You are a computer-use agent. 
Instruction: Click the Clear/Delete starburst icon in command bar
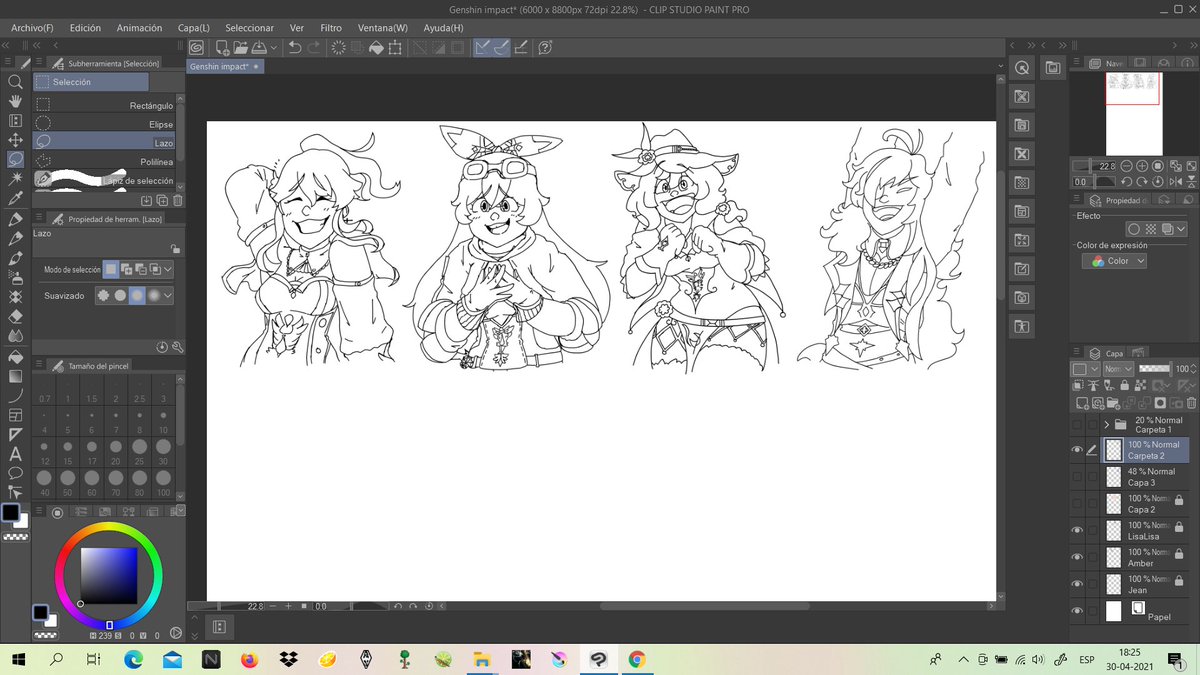point(339,47)
